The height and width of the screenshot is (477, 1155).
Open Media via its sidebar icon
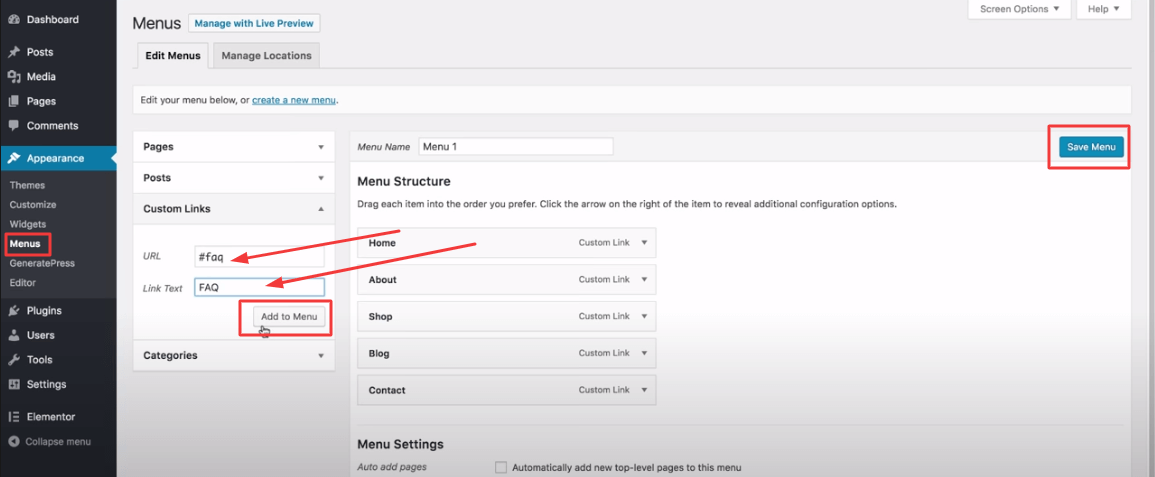[14, 77]
